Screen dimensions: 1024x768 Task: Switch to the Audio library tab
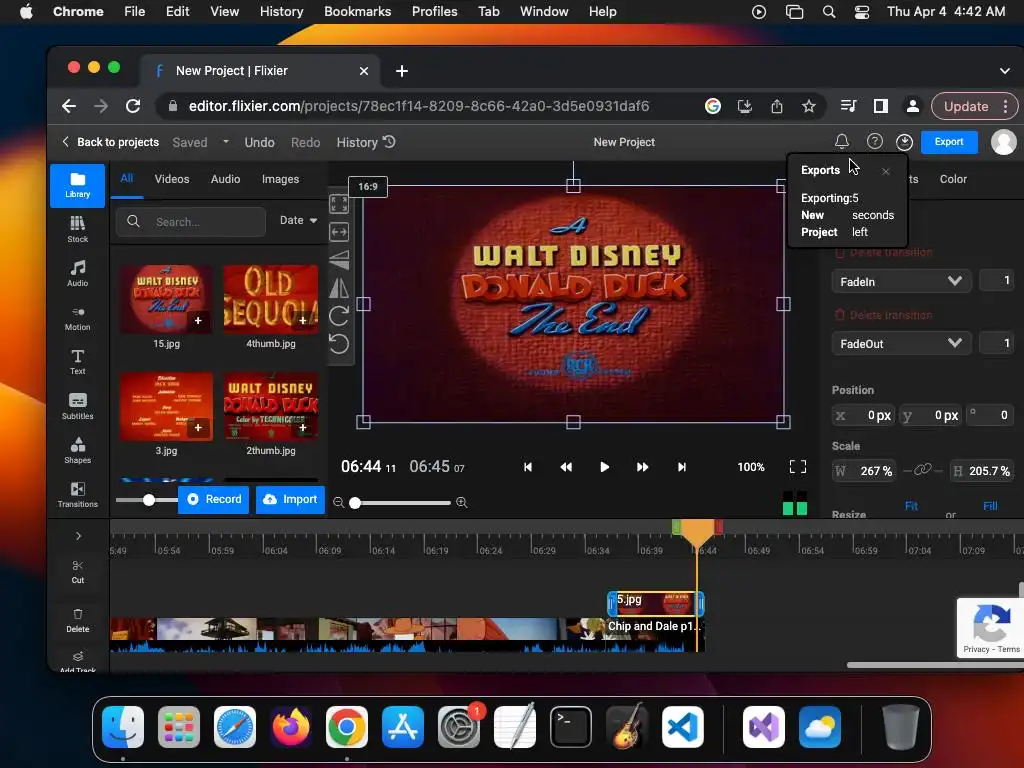pos(225,179)
